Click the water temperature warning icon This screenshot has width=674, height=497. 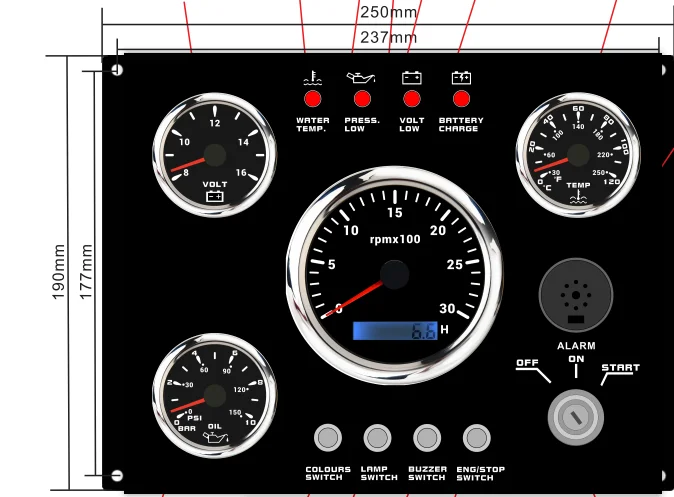(x=312, y=77)
